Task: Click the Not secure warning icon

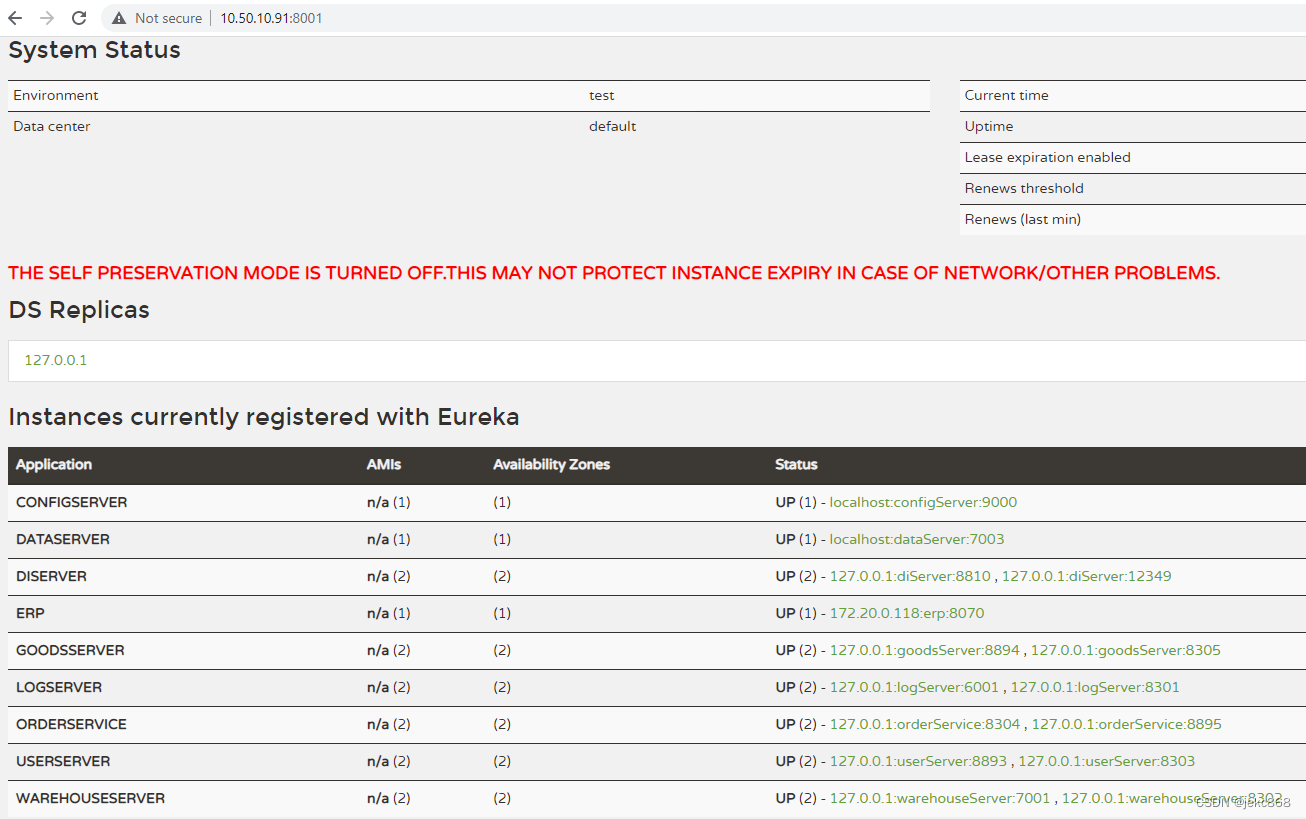Action: pos(119,18)
